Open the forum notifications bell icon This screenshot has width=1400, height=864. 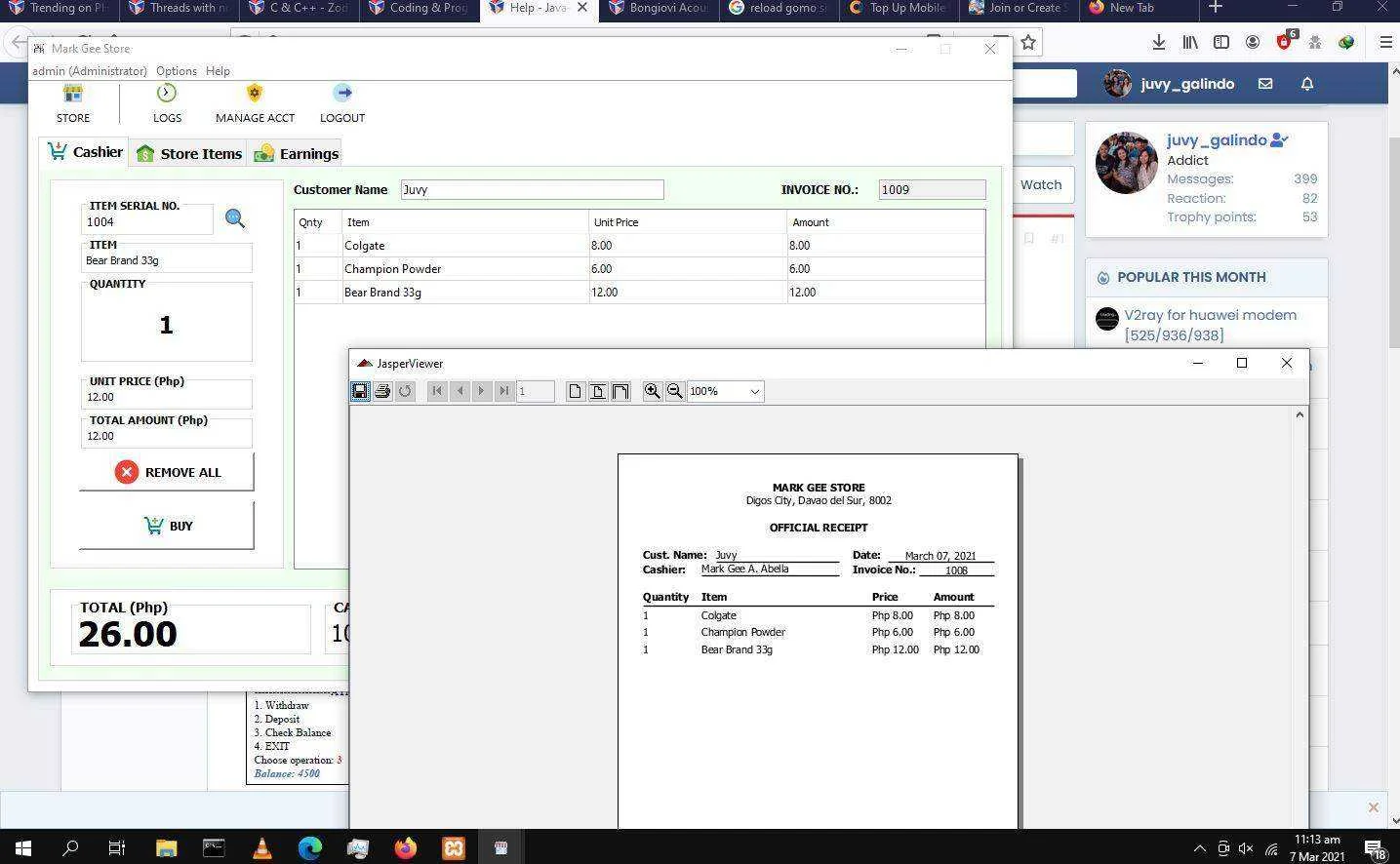coord(1307,84)
